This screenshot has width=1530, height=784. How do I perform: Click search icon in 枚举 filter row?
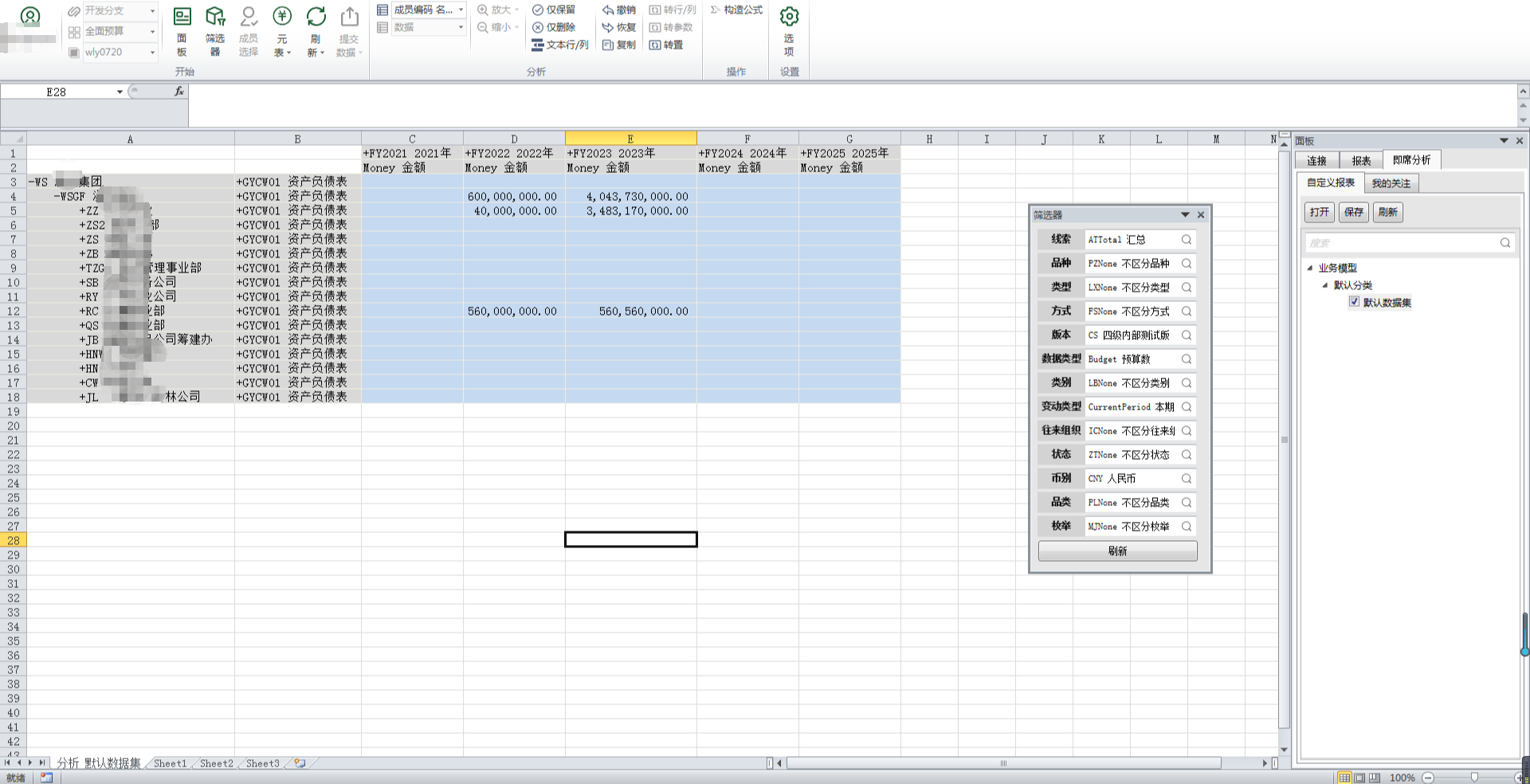click(1187, 526)
